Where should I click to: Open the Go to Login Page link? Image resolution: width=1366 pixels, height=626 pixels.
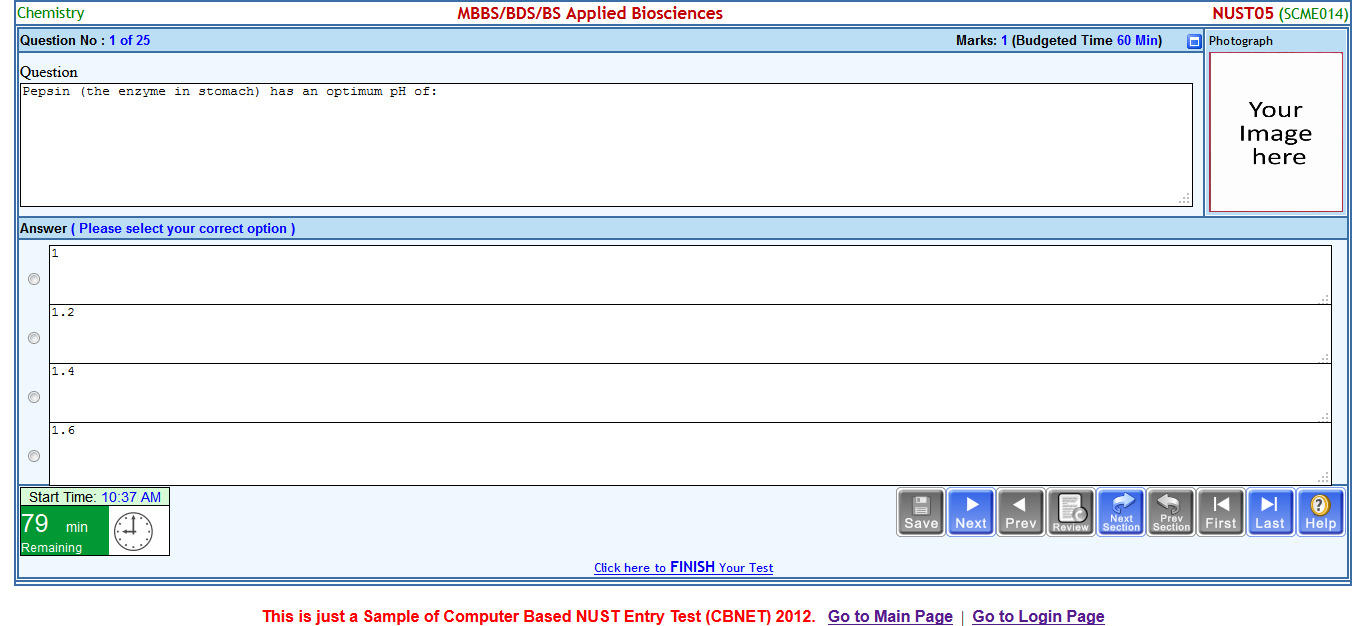[1038, 616]
